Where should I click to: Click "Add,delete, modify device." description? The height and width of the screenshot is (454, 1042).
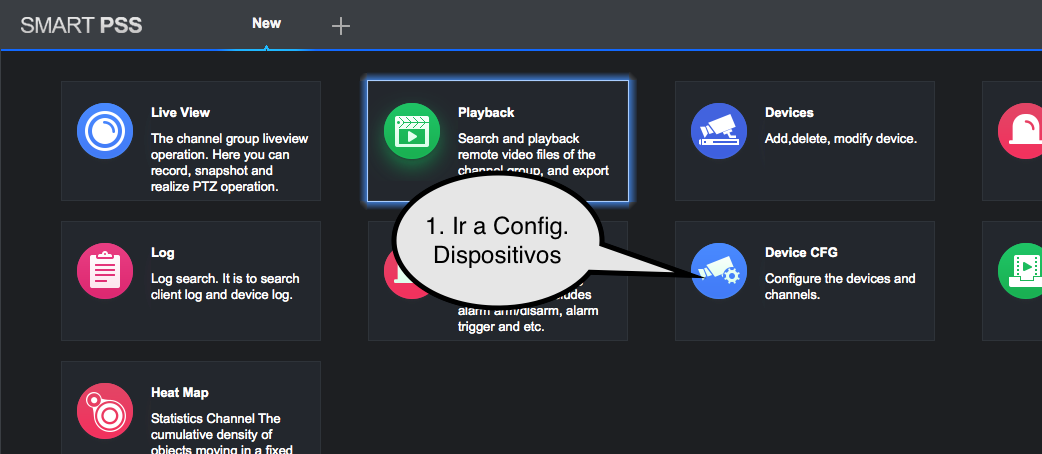point(841,139)
